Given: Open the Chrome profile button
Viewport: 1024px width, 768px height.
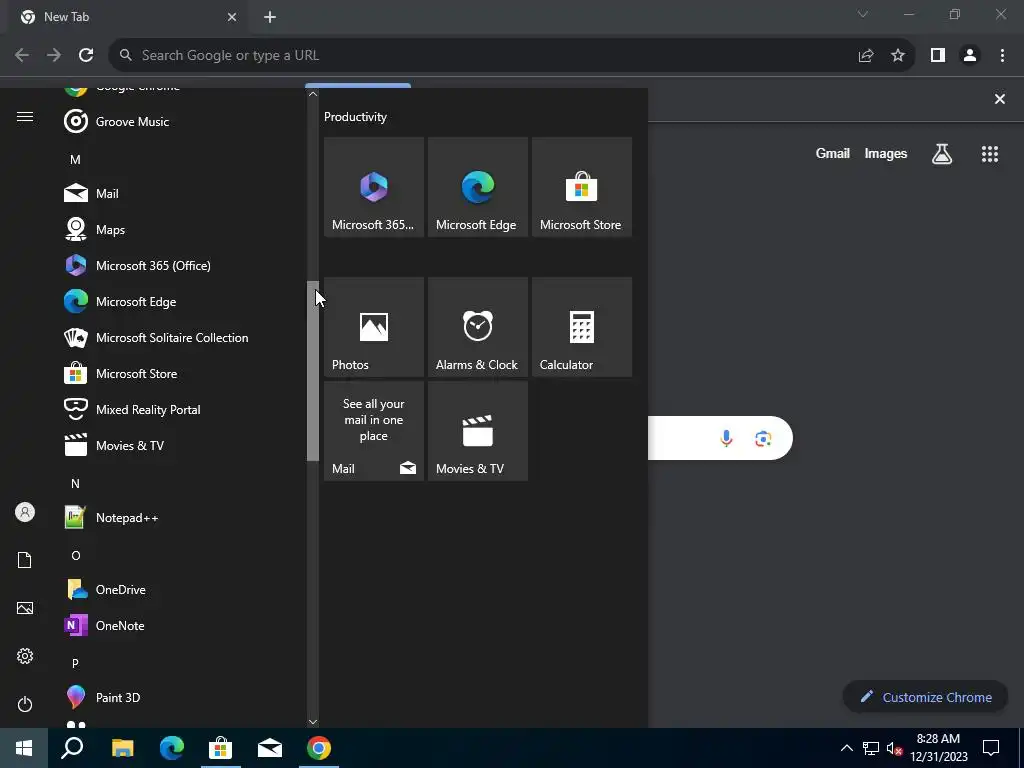Looking at the screenshot, I should [970, 56].
